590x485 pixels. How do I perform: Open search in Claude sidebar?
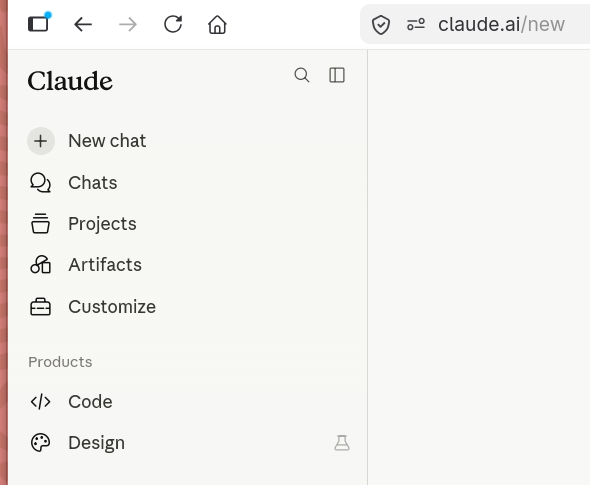click(x=302, y=75)
